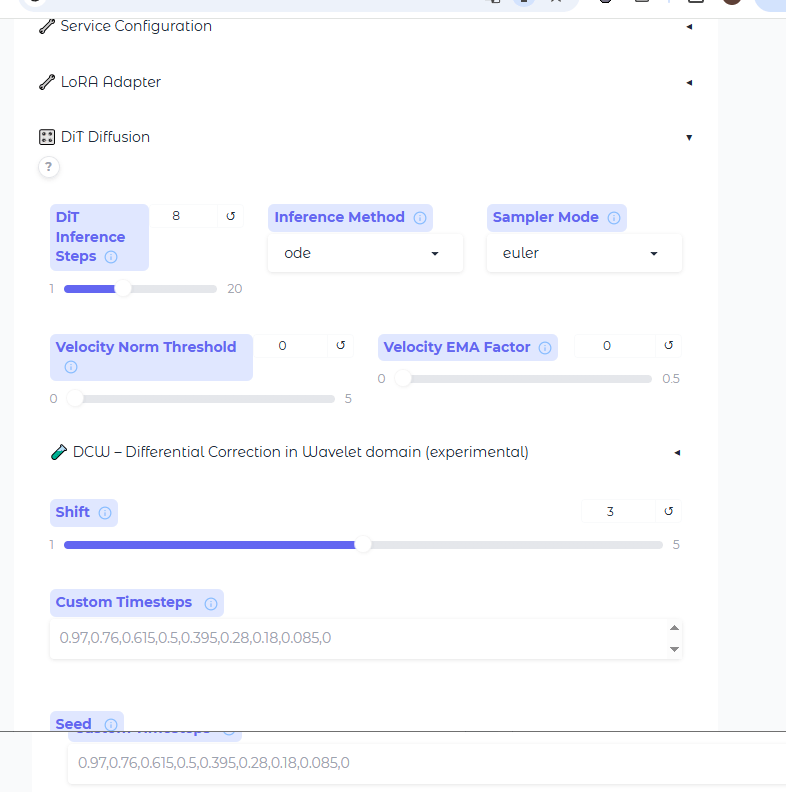Show info for Custom Timesteps
Viewport: 786px width, 792px height.
pos(211,604)
